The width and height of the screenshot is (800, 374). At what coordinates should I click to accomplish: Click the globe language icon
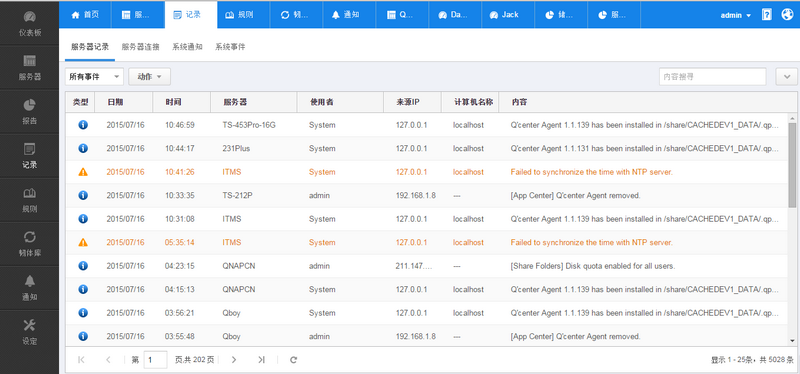pos(787,15)
